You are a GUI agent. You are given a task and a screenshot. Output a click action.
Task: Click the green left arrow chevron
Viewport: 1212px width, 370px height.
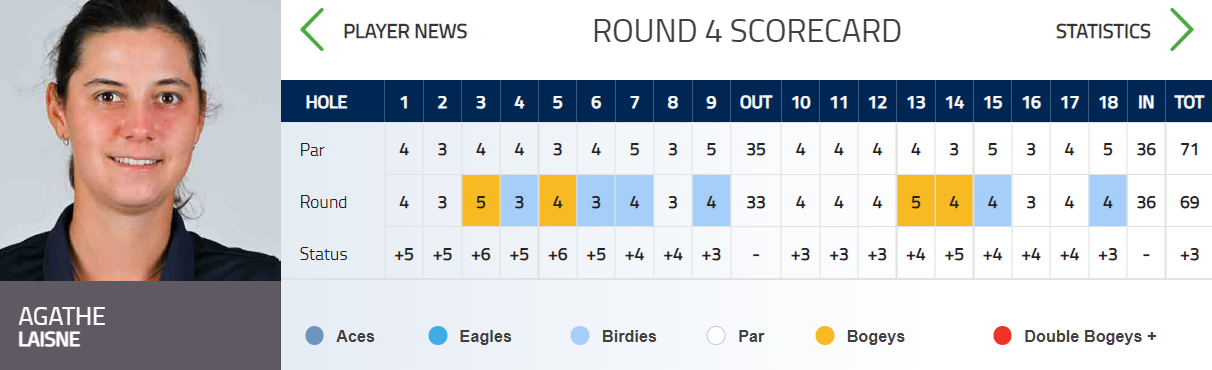coord(313,30)
